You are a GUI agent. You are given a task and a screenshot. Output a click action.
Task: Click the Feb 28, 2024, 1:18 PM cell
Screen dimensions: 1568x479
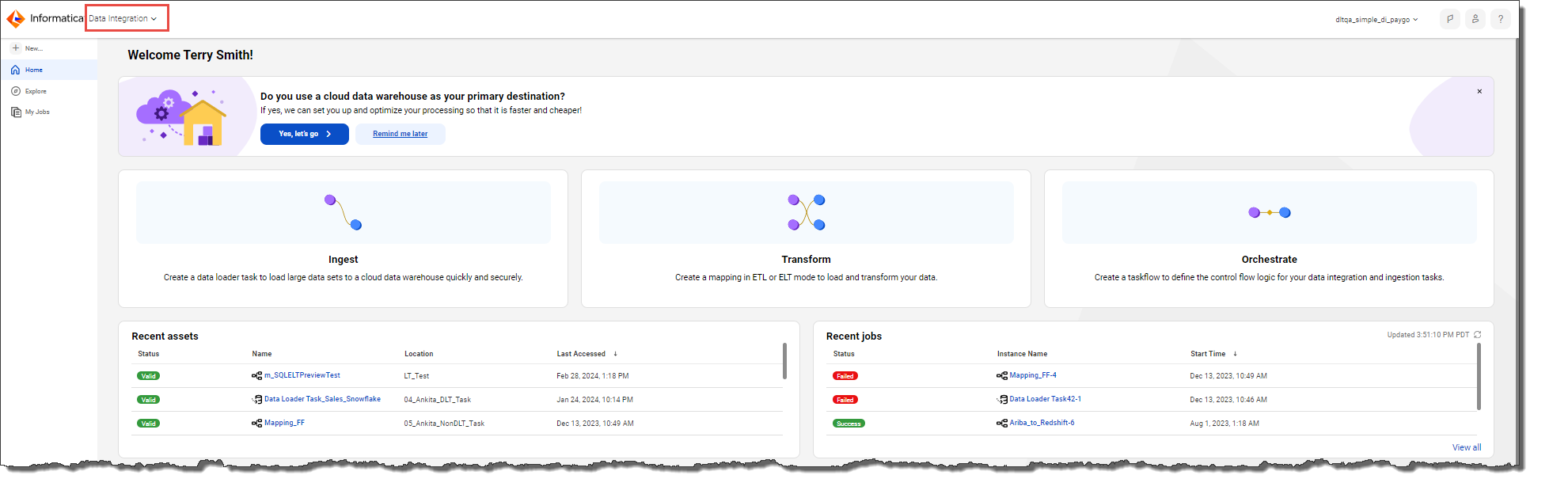tap(593, 376)
